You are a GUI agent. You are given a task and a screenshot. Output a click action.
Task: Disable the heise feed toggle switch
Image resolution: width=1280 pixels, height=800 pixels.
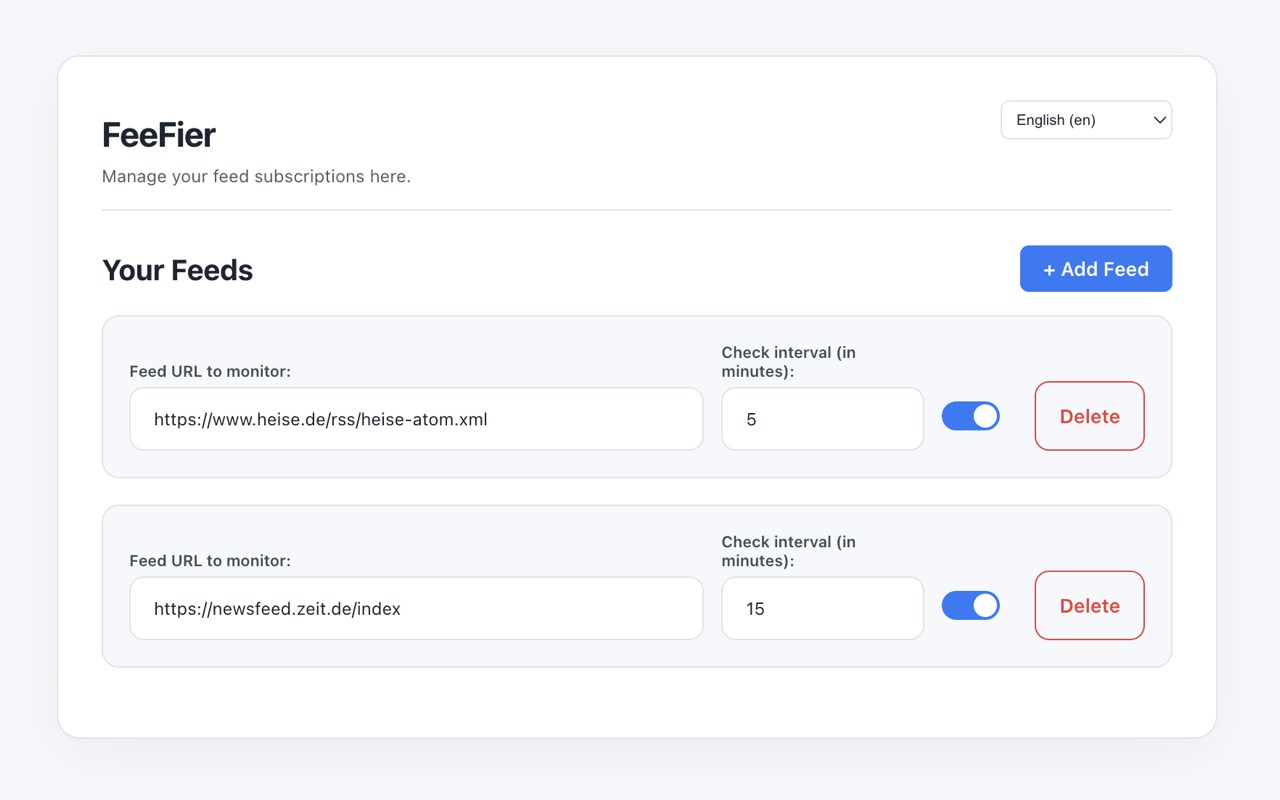(970, 416)
